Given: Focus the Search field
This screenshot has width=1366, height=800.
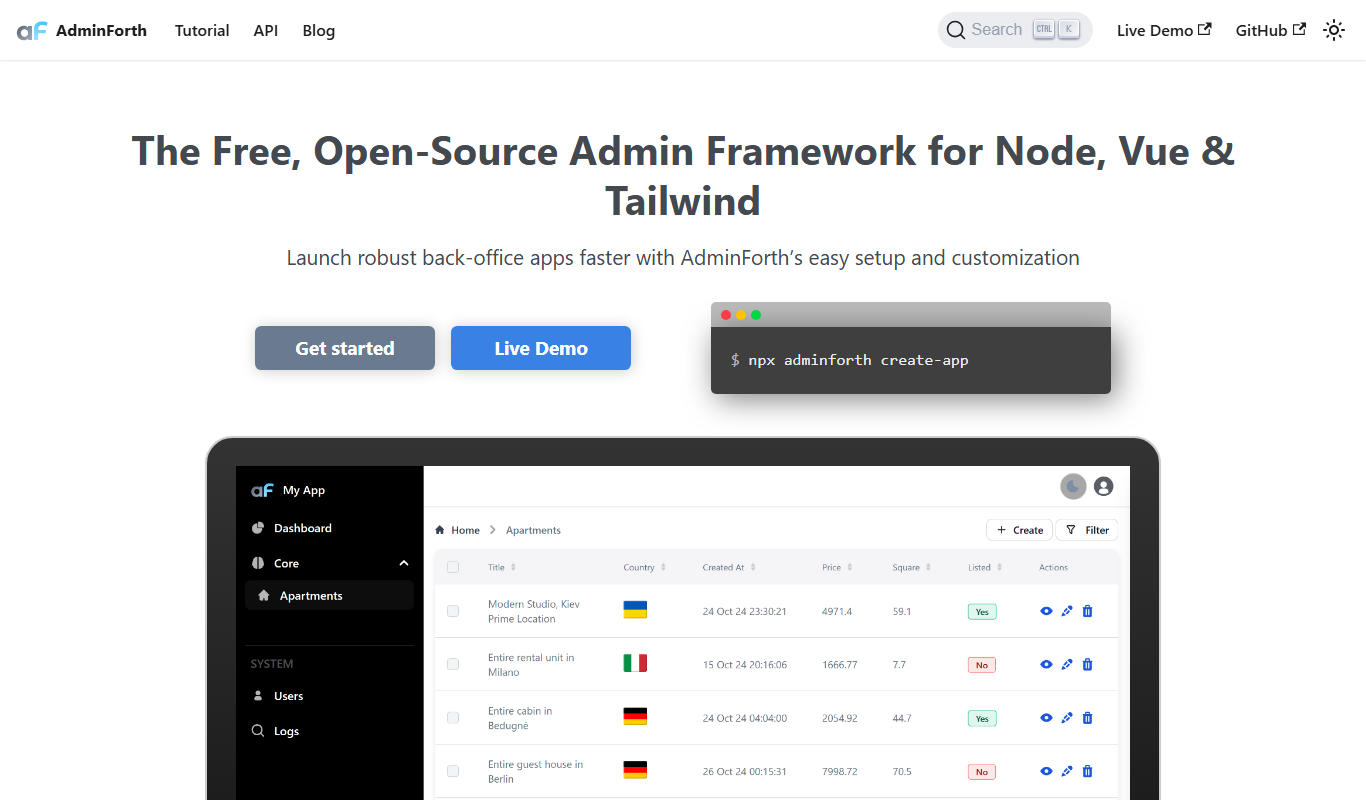Looking at the screenshot, I should tap(1015, 30).
